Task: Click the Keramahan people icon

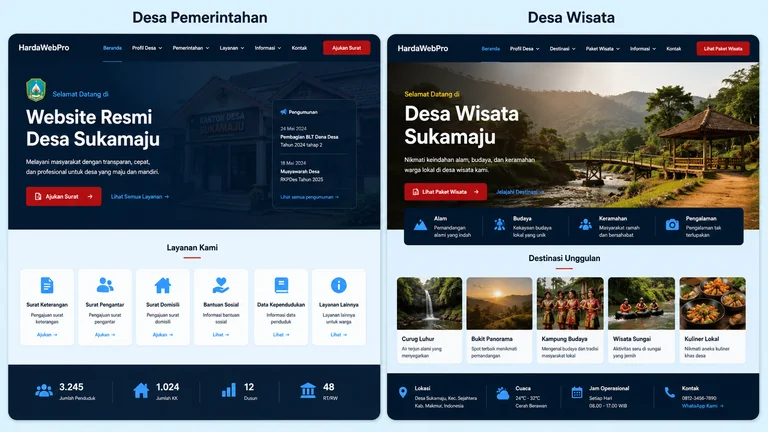Action: pyautogui.click(x=585, y=225)
